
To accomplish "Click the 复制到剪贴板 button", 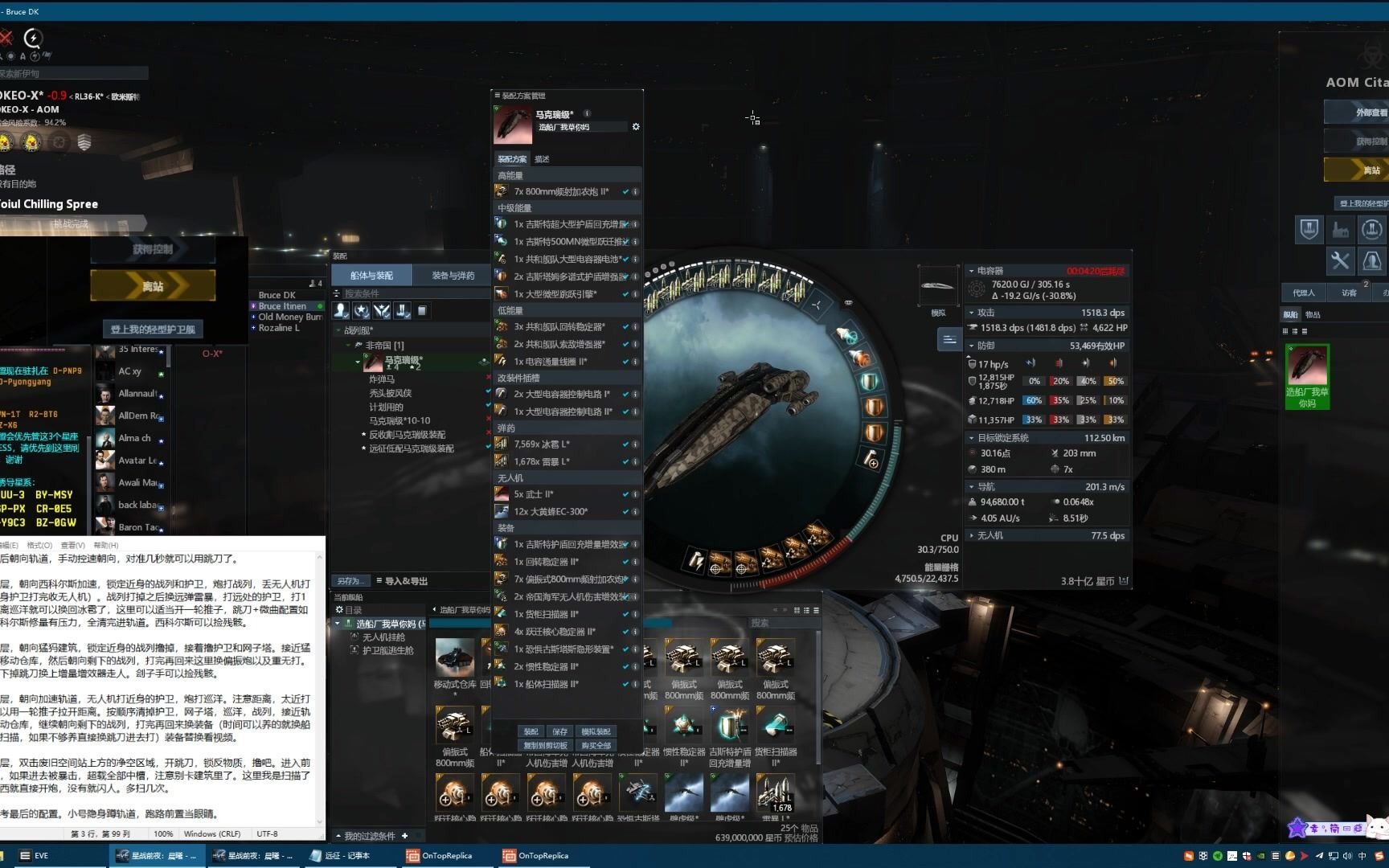I will point(546,746).
